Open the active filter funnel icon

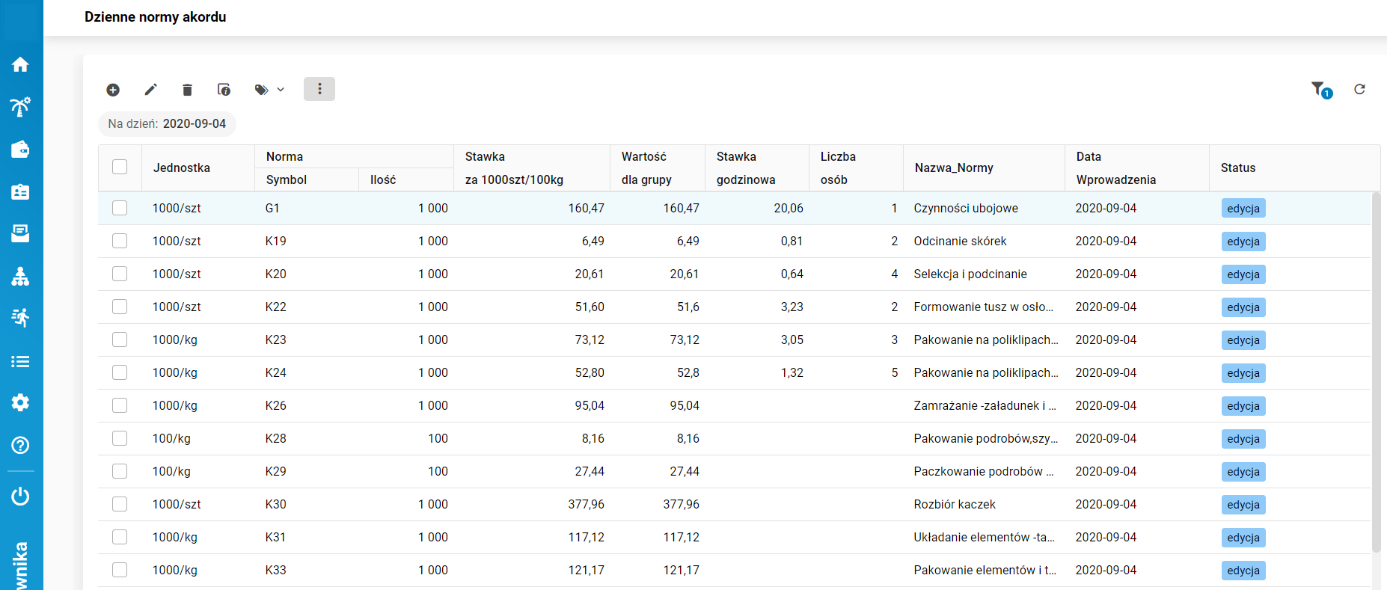pos(1320,90)
